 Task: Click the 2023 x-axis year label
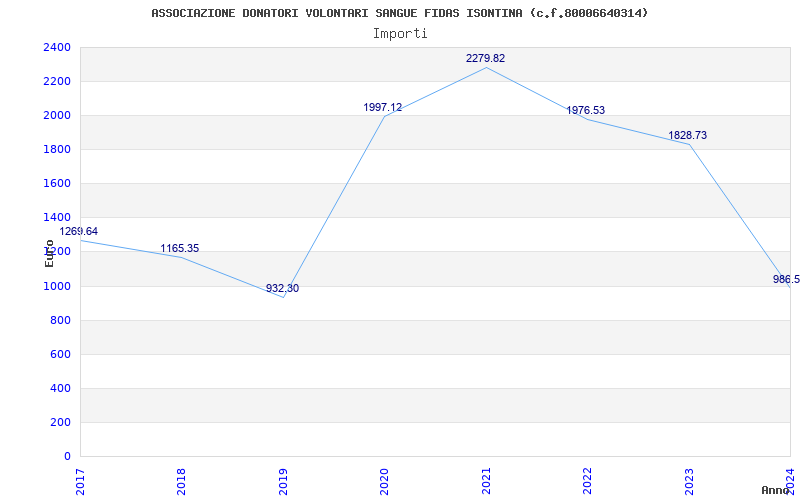coord(689,481)
